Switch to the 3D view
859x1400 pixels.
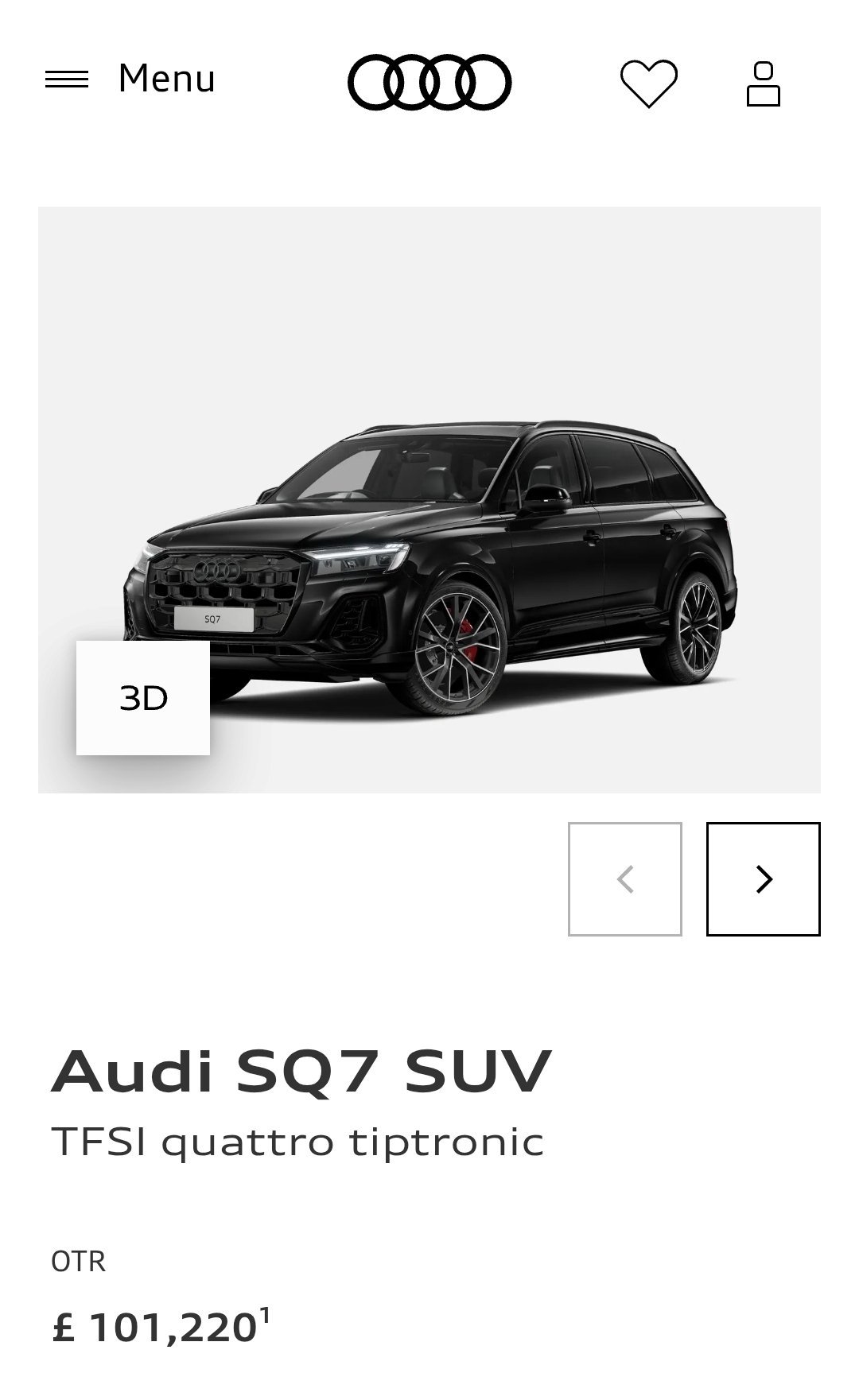(x=143, y=698)
